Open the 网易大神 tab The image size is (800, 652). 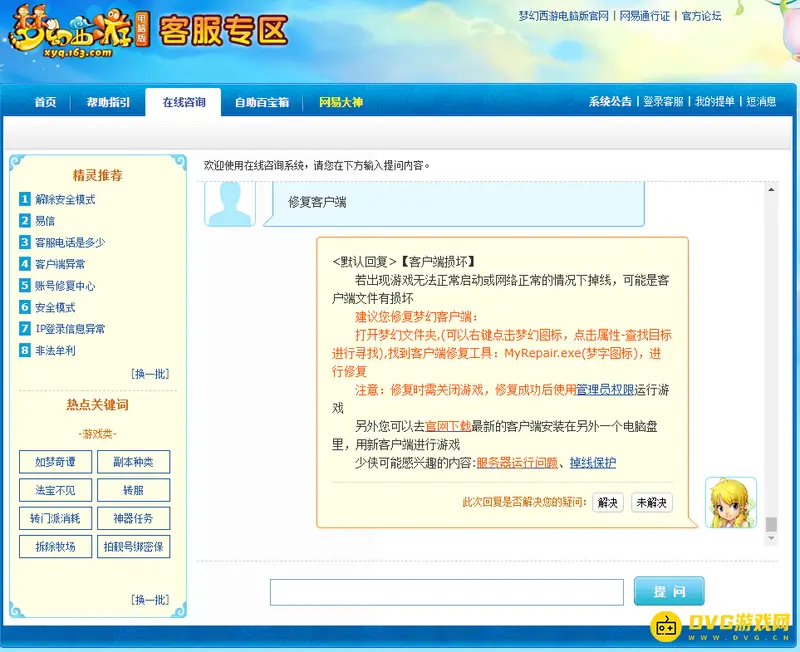(x=341, y=102)
